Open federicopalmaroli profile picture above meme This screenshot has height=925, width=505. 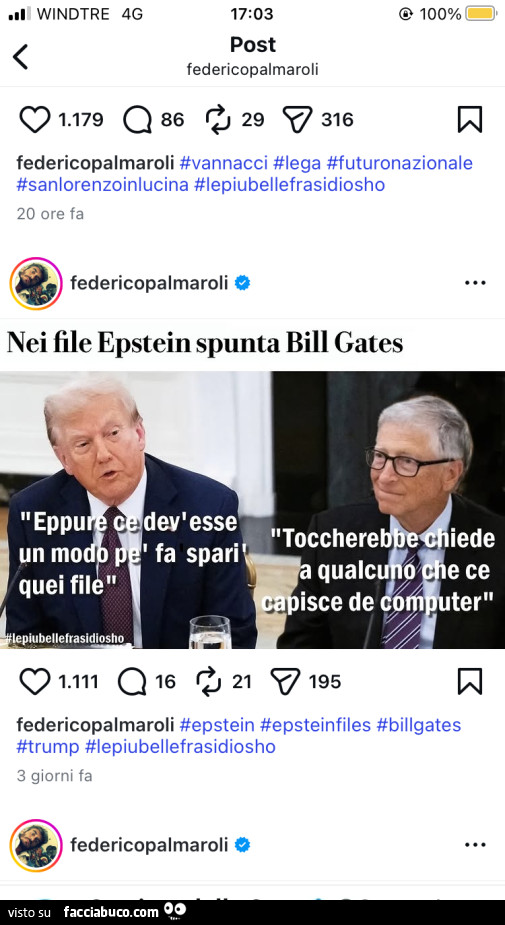[x=36, y=283]
